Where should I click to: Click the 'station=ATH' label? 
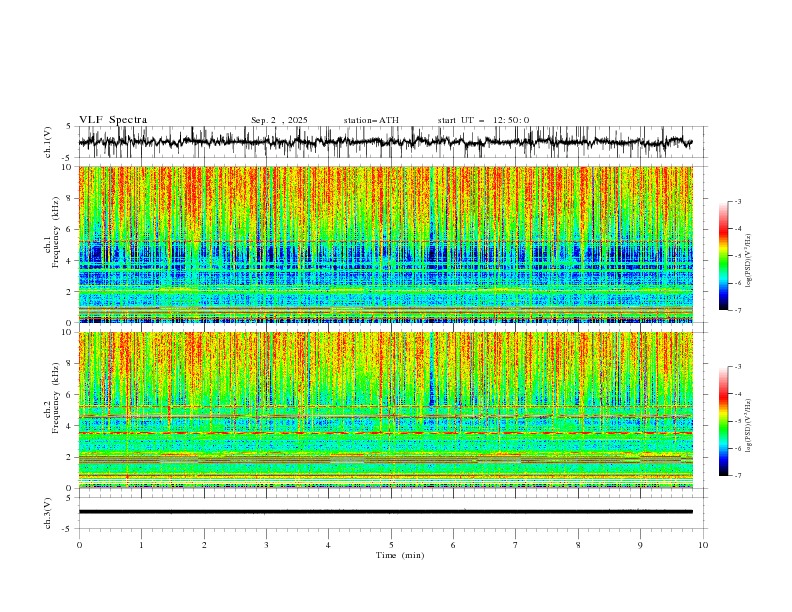tap(371, 120)
